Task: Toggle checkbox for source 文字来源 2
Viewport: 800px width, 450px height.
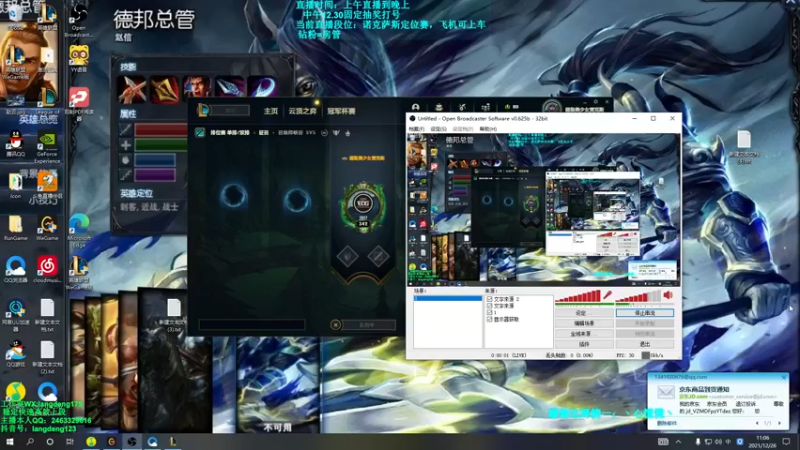Action: coord(489,299)
